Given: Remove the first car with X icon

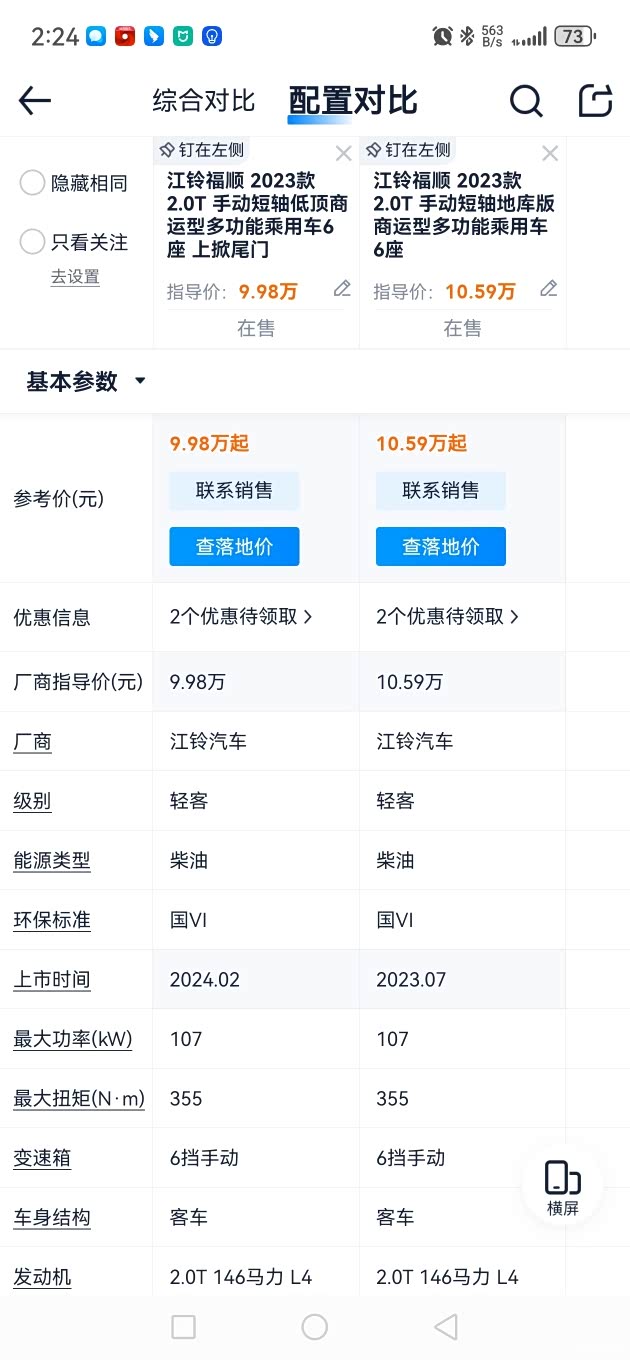Looking at the screenshot, I should 343,154.
